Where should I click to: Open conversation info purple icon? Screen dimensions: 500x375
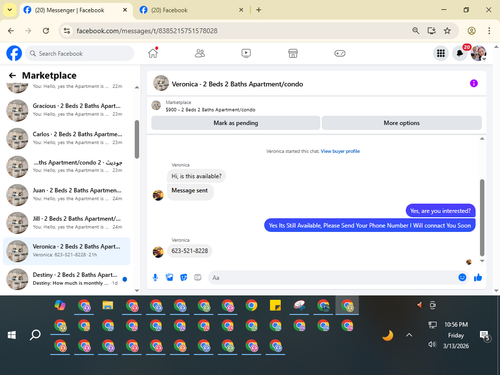point(474,83)
